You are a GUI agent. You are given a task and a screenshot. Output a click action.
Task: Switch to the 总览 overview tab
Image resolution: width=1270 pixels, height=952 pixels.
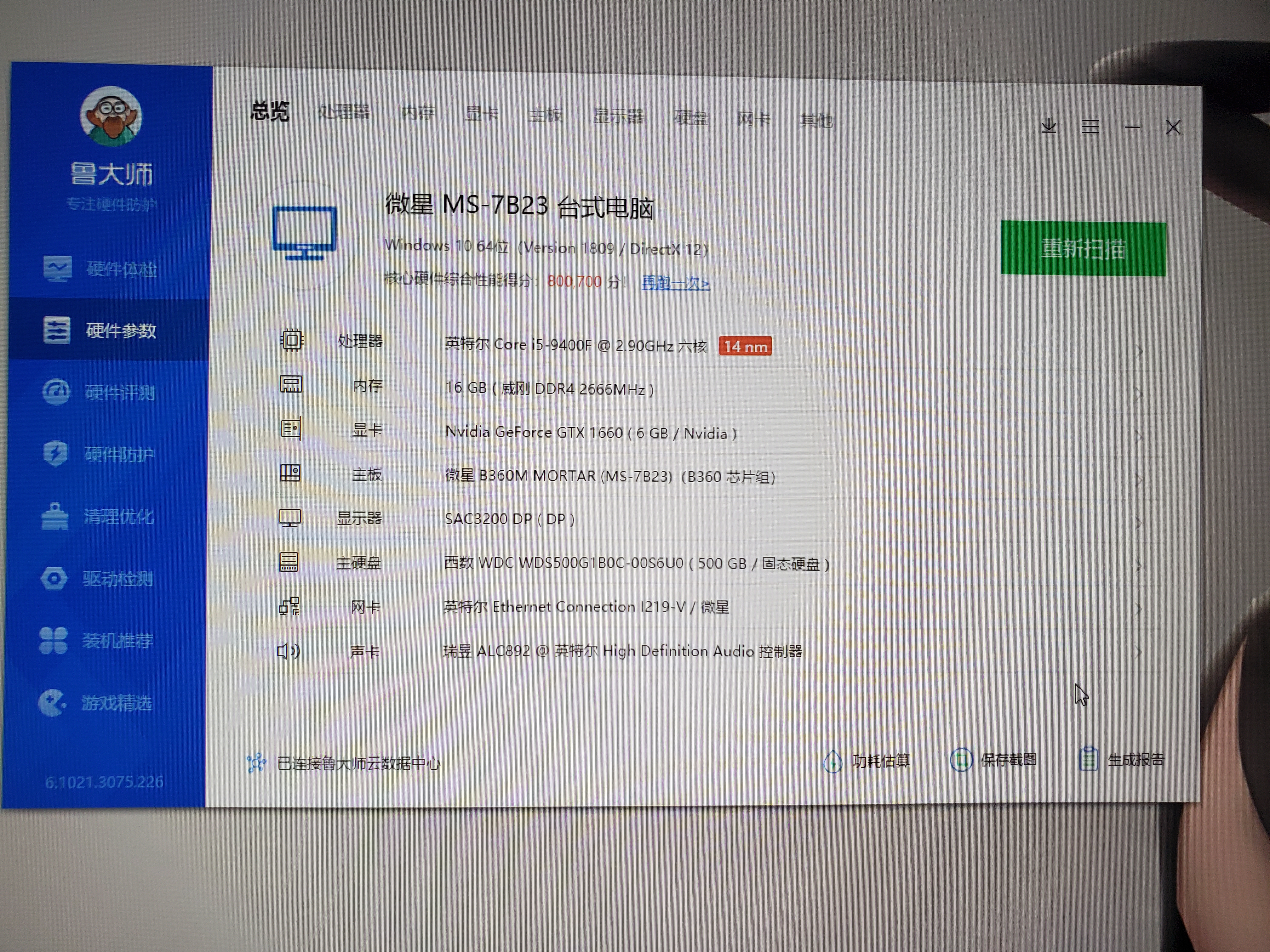(x=270, y=111)
